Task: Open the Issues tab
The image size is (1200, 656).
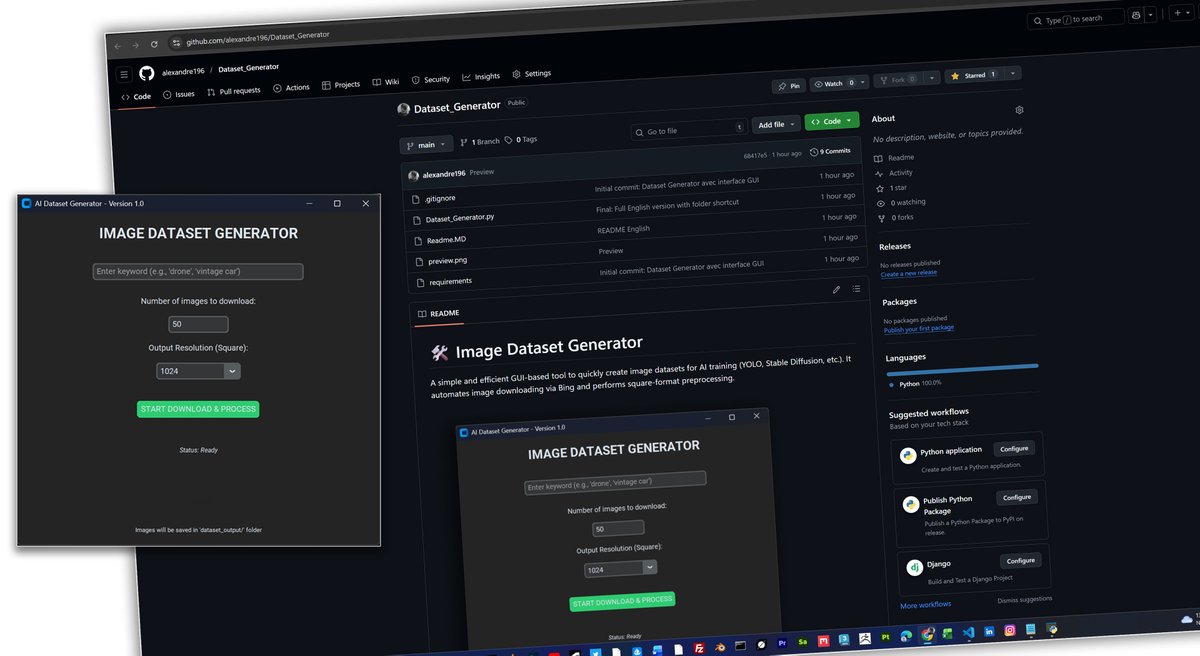Action: point(179,94)
